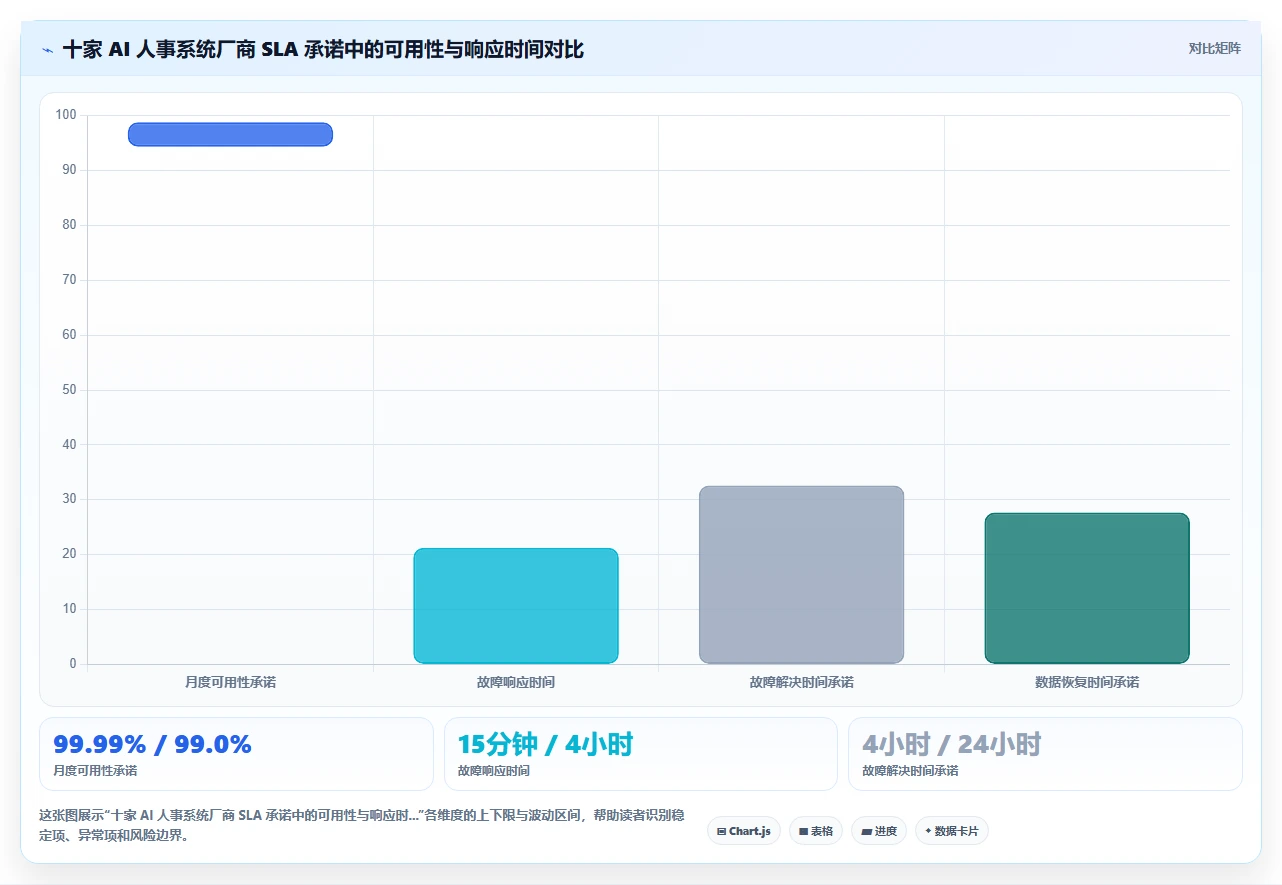Click the chart title about SLA 承诺

(x=323, y=49)
